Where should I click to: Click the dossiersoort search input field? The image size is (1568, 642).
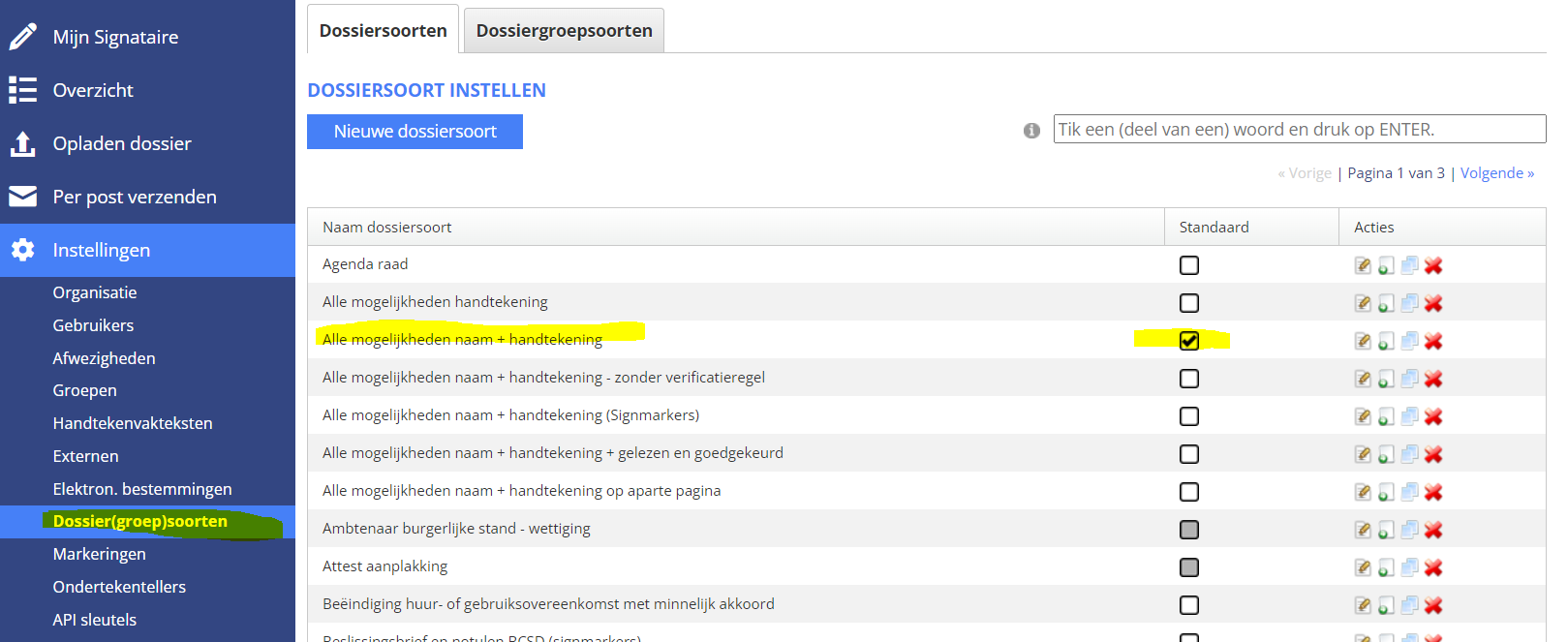point(1299,130)
